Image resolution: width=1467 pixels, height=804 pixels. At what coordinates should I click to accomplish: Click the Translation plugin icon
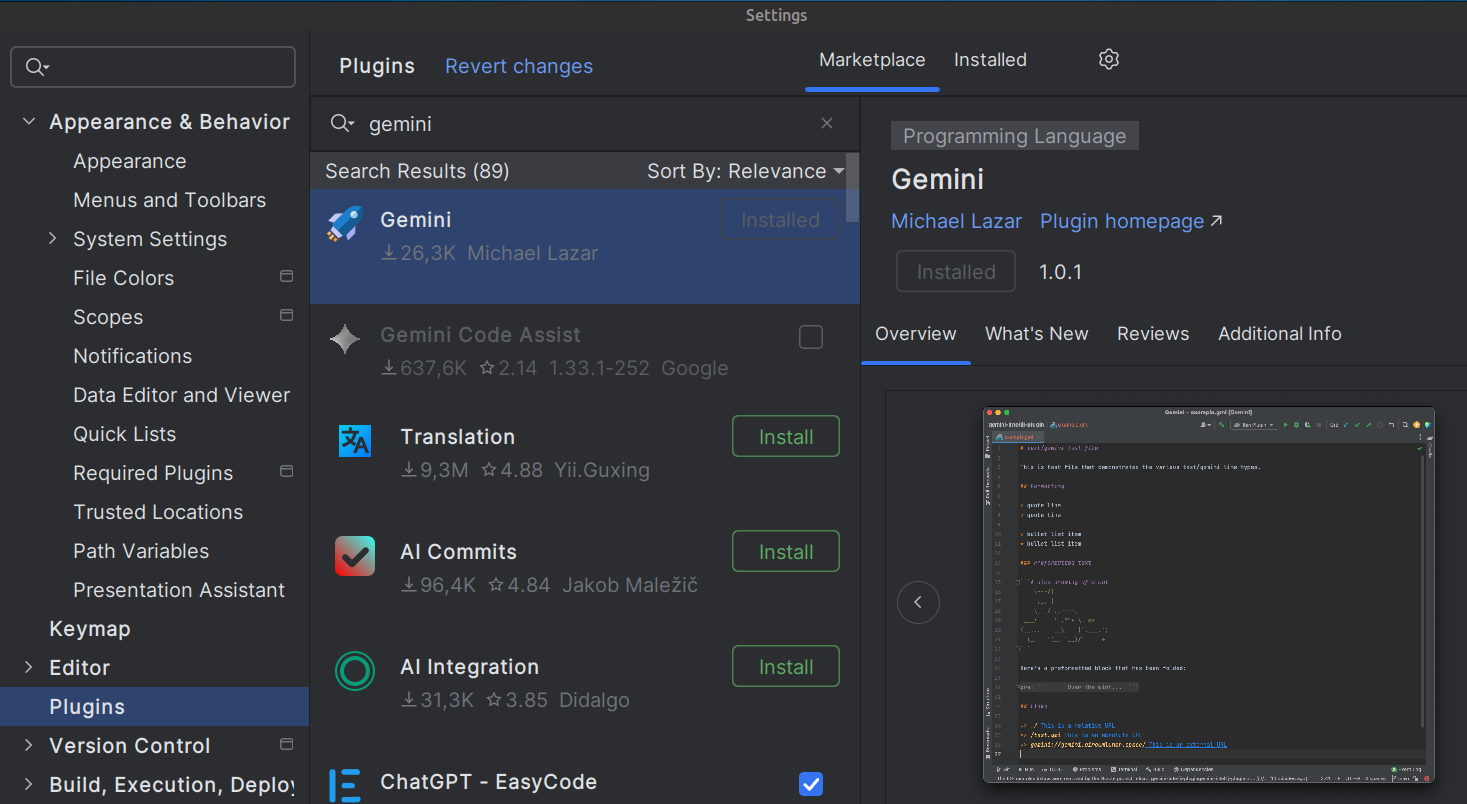click(355, 441)
